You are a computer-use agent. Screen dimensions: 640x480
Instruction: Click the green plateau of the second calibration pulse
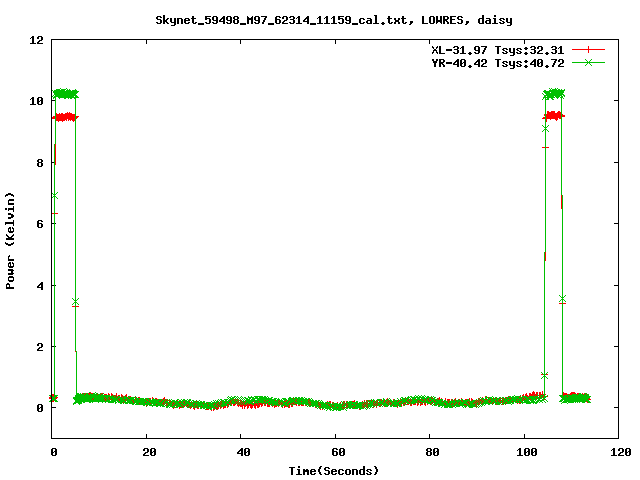(554, 94)
